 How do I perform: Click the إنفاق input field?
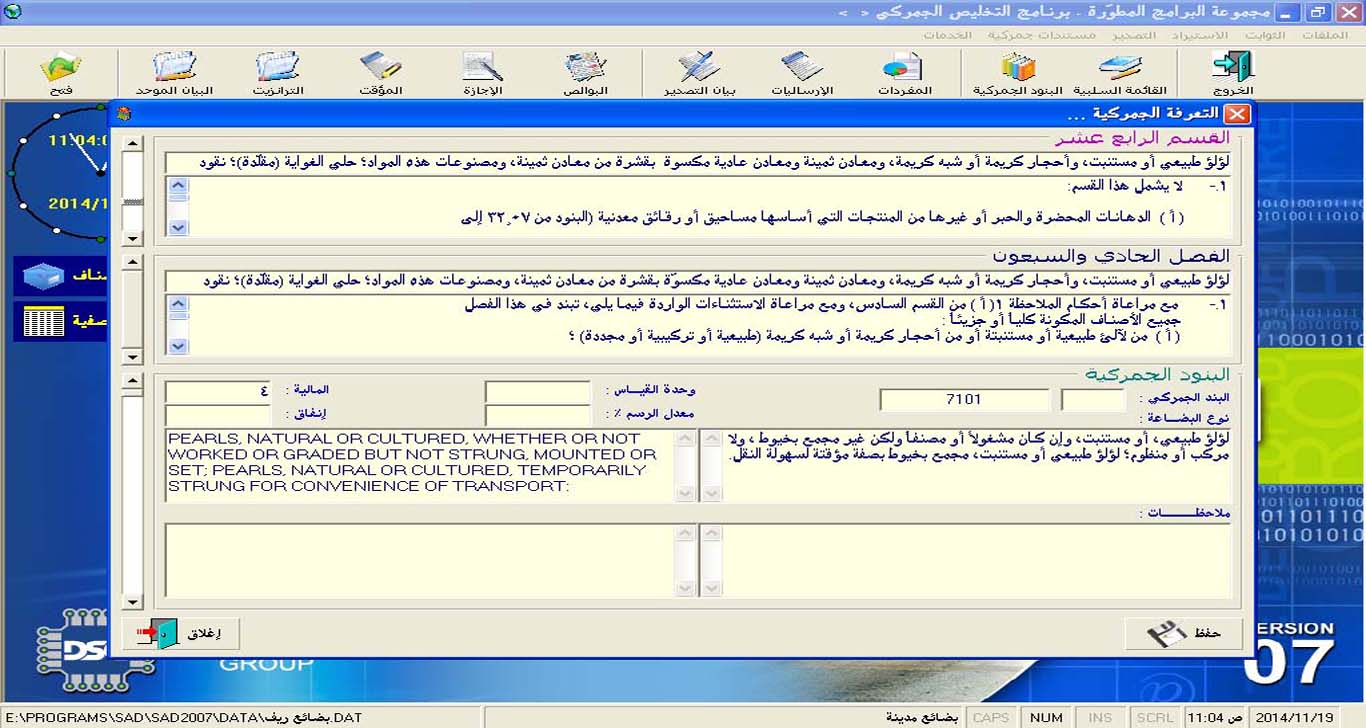tap(218, 415)
